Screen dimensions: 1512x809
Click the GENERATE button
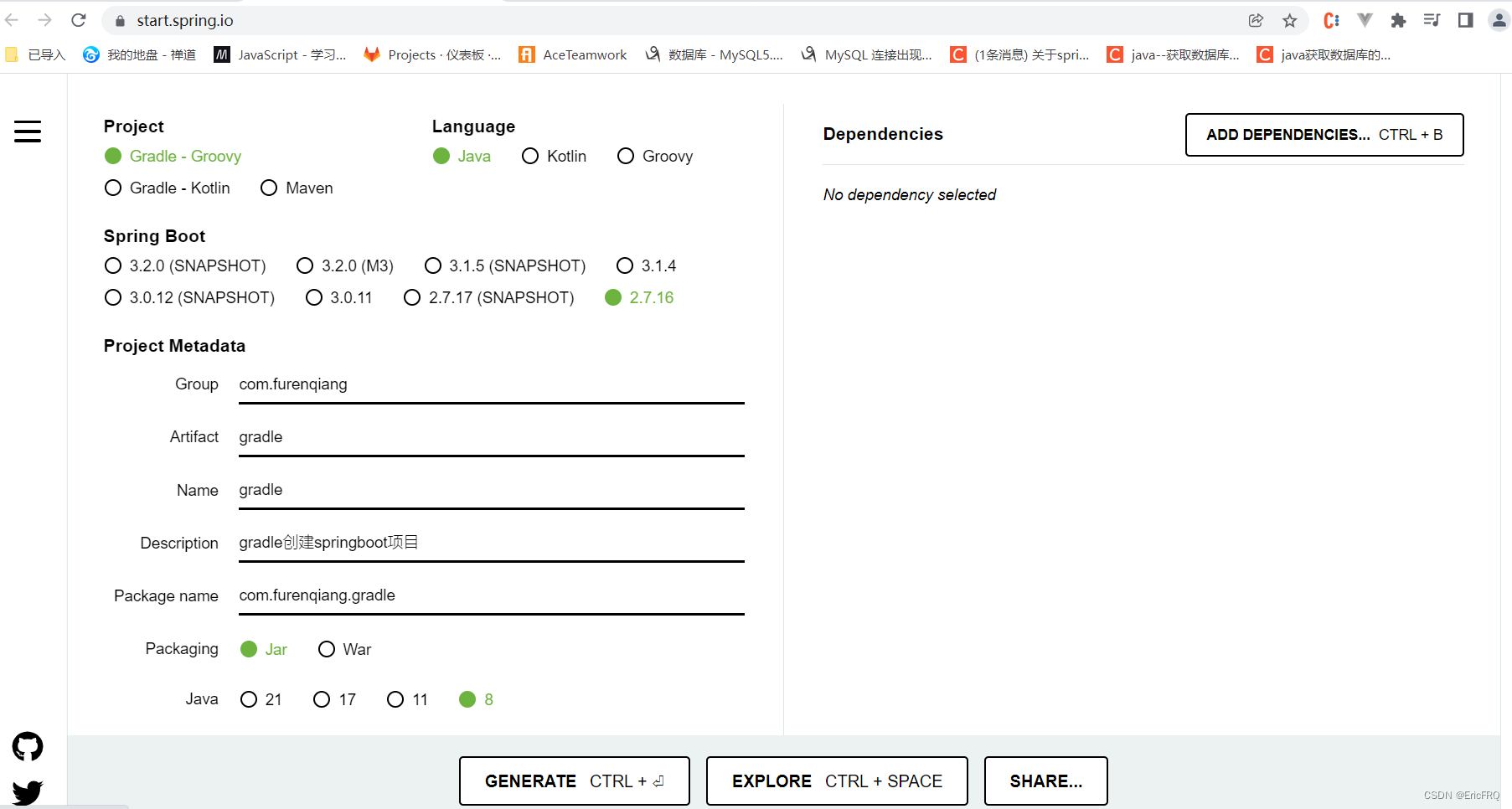[575, 781]
